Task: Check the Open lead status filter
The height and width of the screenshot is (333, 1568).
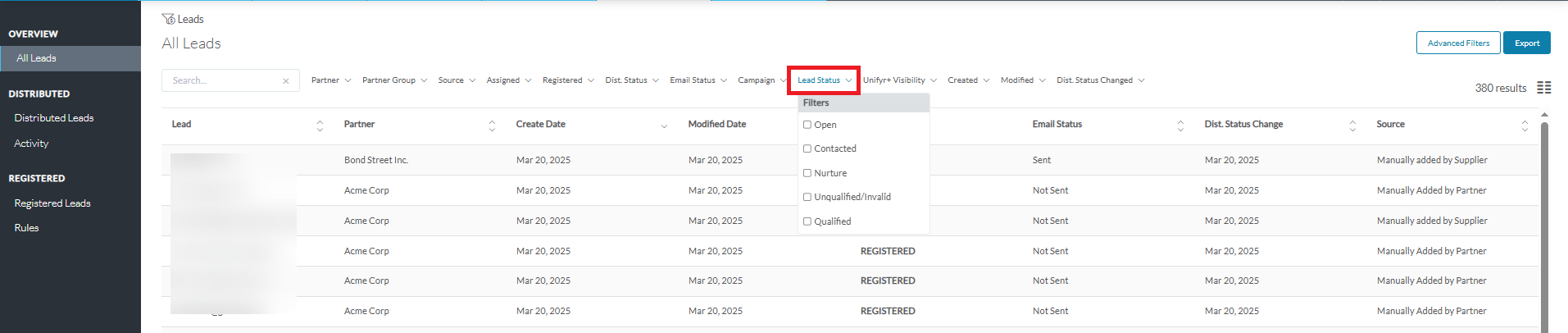Action: coord(807,125)
